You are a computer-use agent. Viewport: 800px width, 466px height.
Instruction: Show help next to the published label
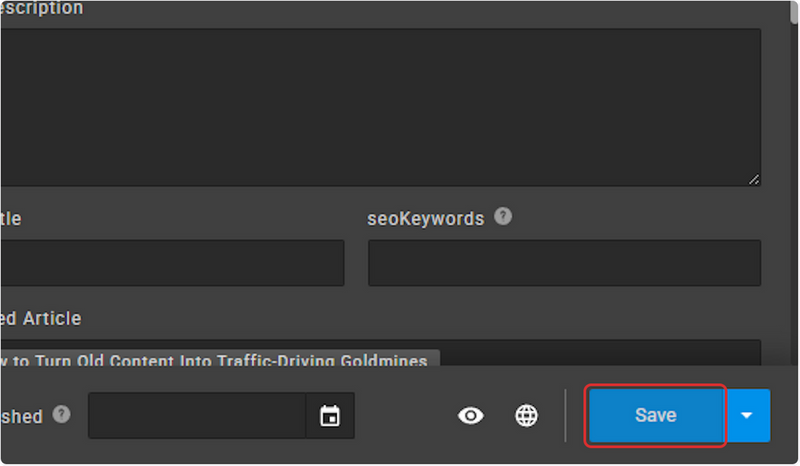pyautogui.click(x=62, y=414)
